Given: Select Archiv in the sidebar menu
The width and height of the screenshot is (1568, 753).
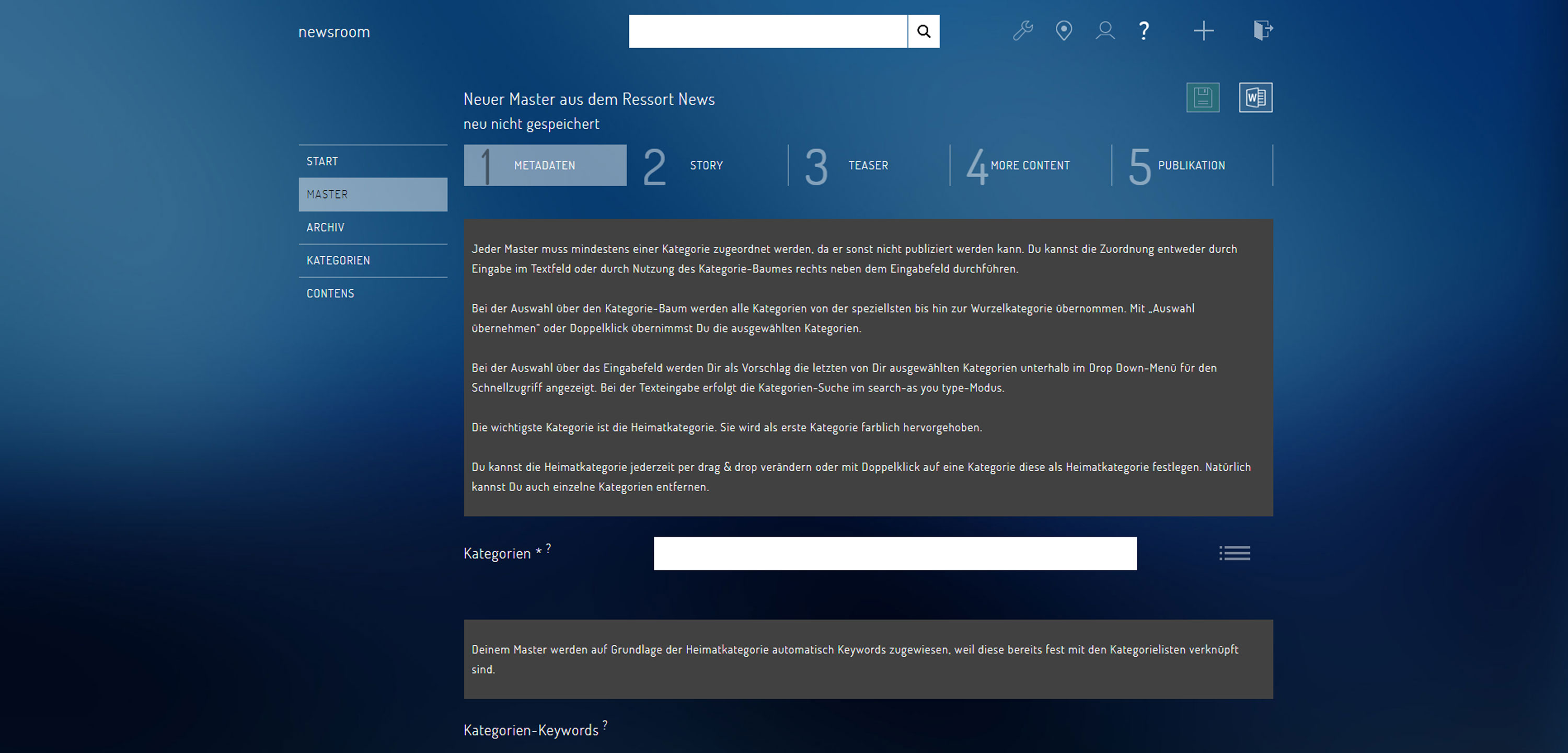Looking at the screenshot, I should [326, 227].
